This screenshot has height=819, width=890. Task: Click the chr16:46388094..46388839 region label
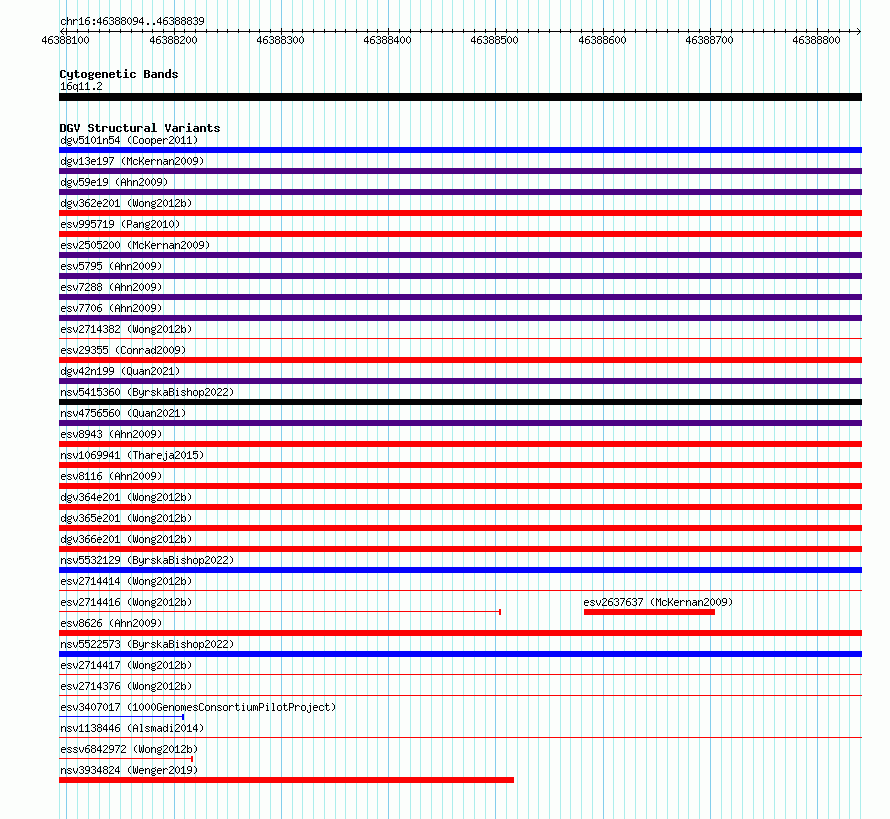[x=132, y=22]
